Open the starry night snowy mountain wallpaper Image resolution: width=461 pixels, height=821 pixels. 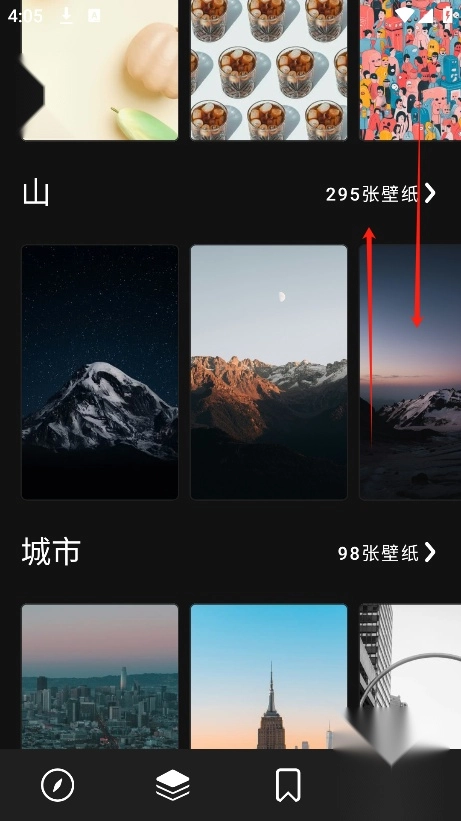(100, 372)
